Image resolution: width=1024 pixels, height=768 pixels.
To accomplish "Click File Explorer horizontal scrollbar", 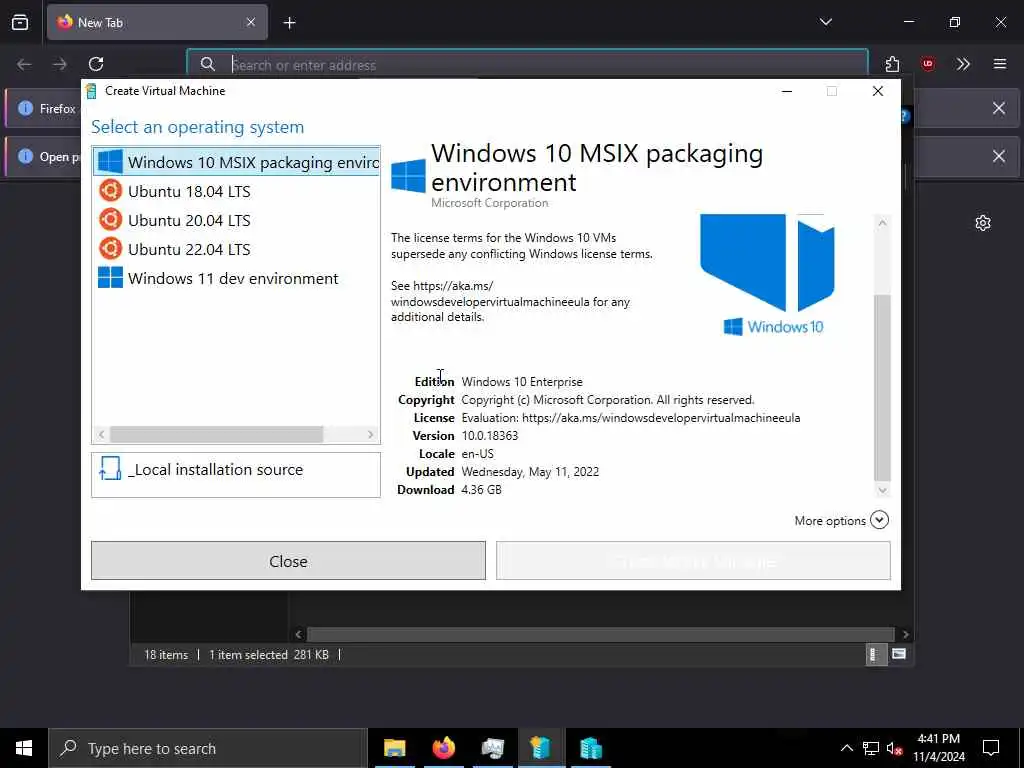I will click(601, 634).
